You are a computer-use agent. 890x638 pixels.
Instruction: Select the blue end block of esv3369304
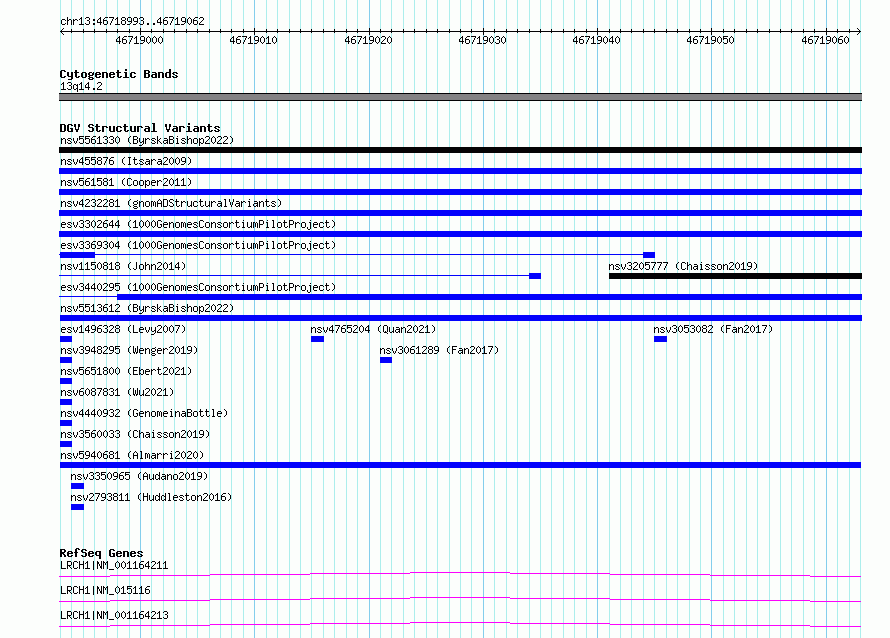[x=649, y=255]
